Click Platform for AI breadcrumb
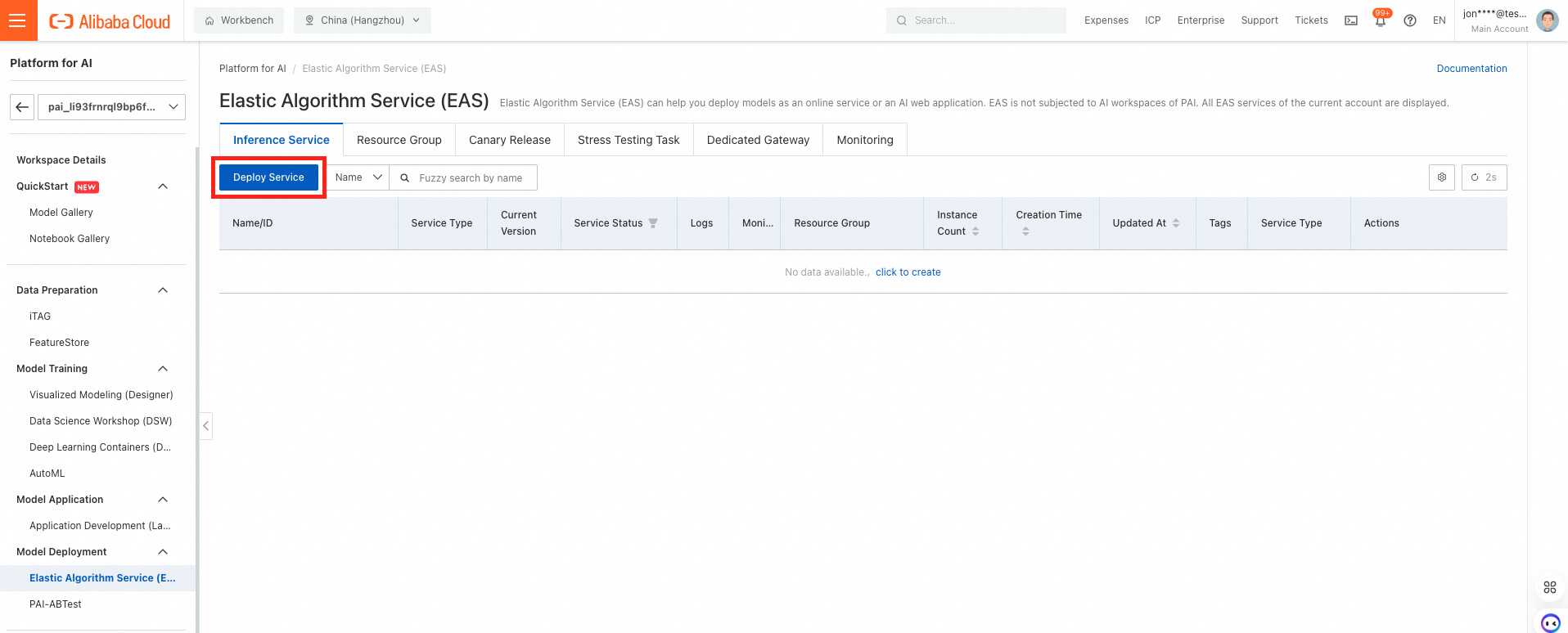Screen dimensions: 1568x633 coord(253,69)
